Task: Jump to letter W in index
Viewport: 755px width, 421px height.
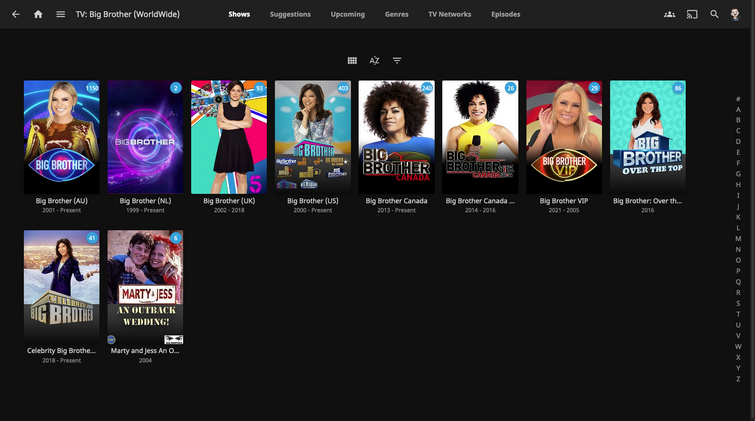Action: tap(738, 346)
